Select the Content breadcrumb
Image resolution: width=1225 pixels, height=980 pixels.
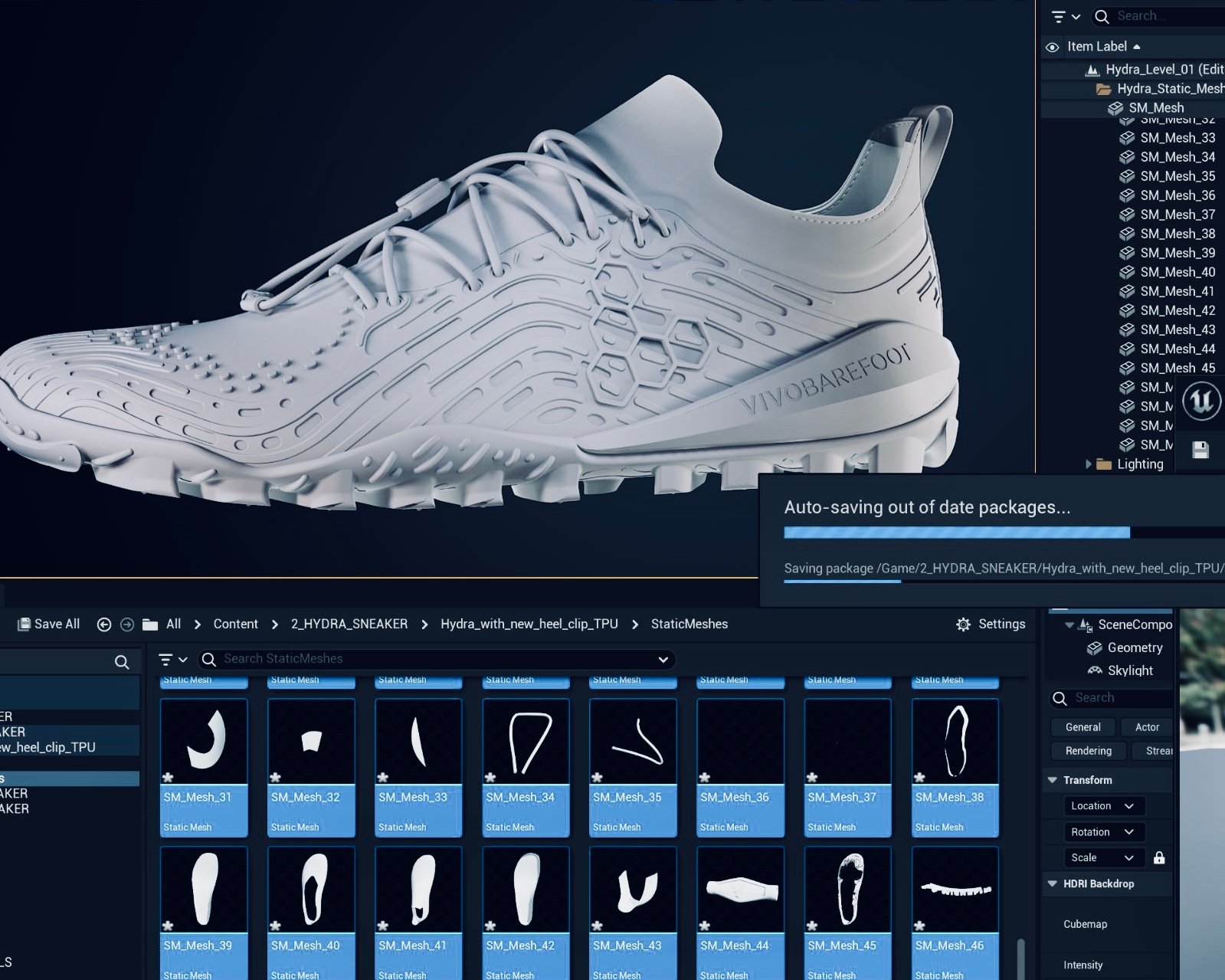click(x=235, y=624)
